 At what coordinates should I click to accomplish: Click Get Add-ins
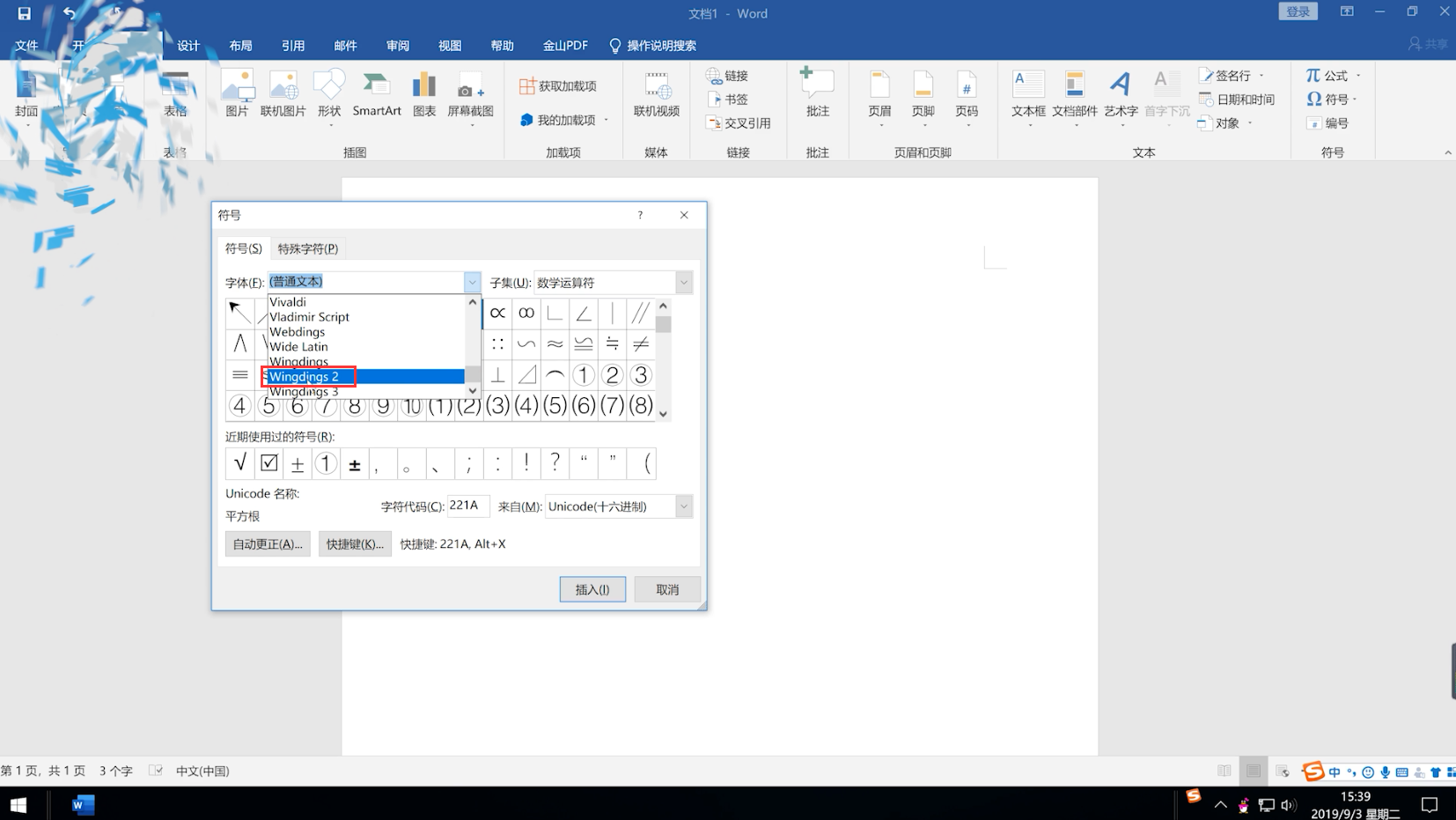[558, 85]
